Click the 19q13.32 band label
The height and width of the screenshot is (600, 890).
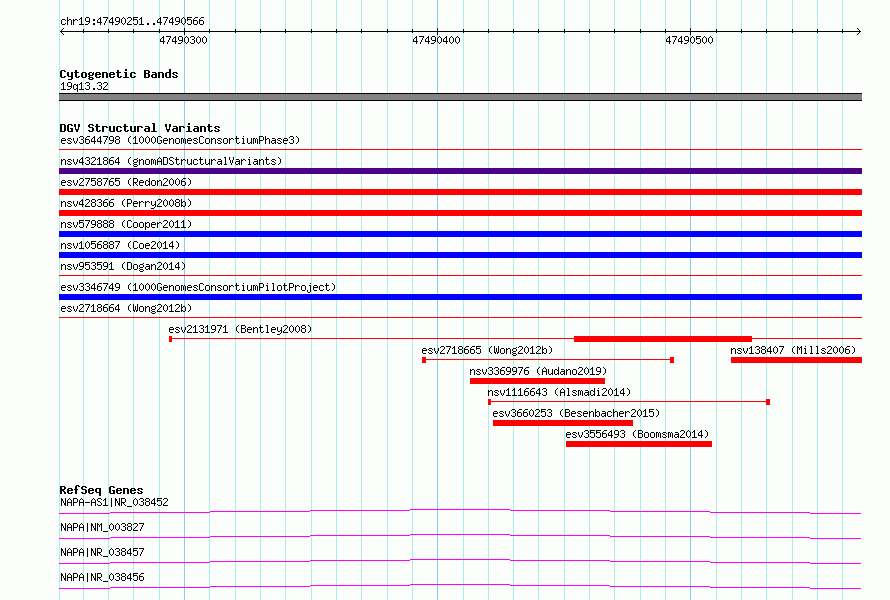click(x=84, y=86)
